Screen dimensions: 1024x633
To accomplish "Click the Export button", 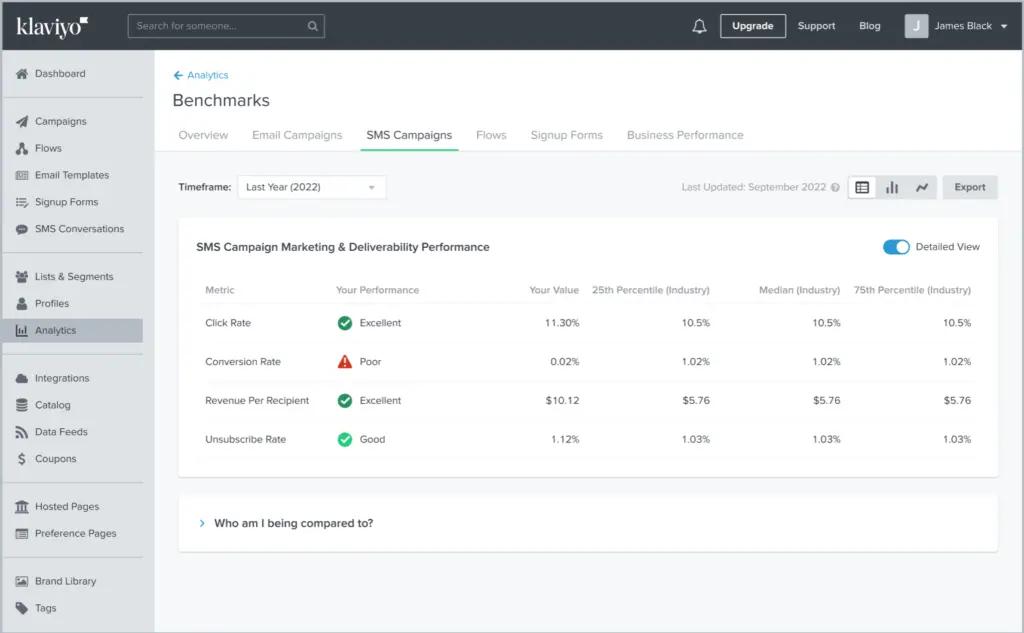I will (969, 187).
